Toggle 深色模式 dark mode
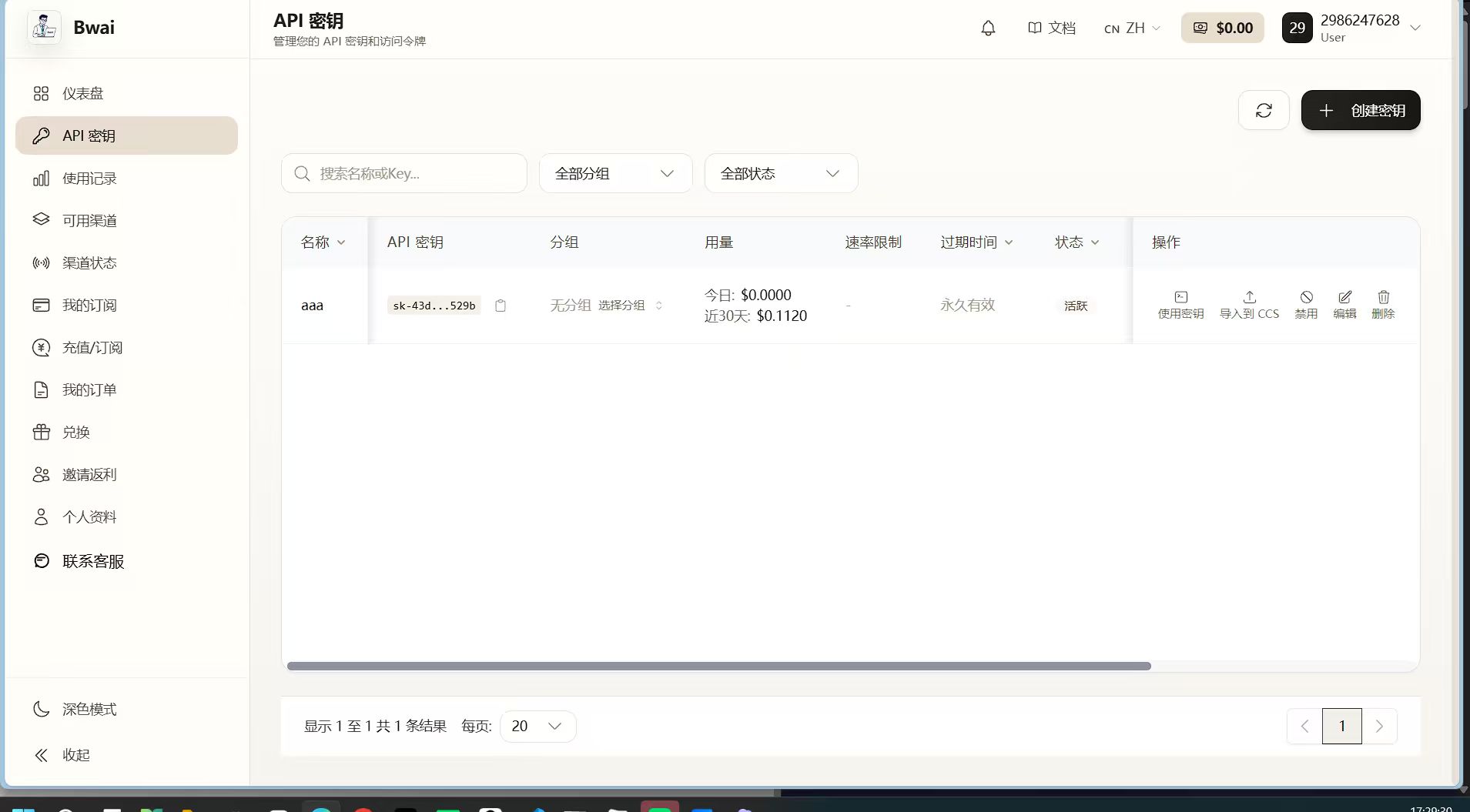1470x812 pixels. (x=126, y=709)
